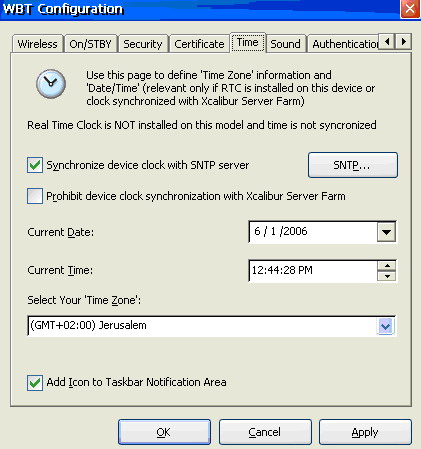This screenshot has width=421, height=449.
Task: Switch to the Wireless tab
Action: coord(37,44)
